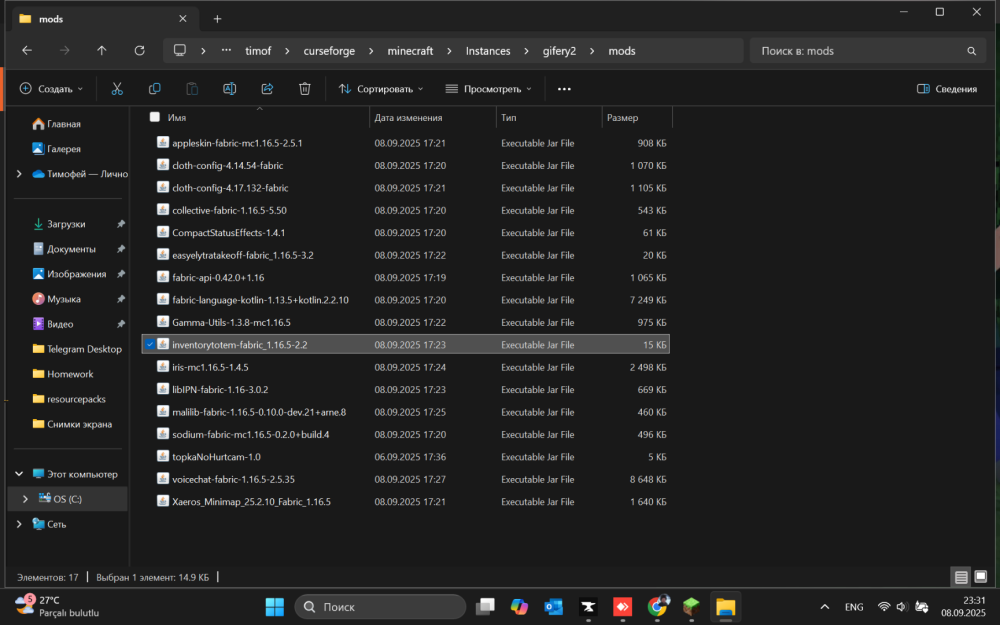Click the Delete trash icon

pyautogui.click(x=305, y=89)
